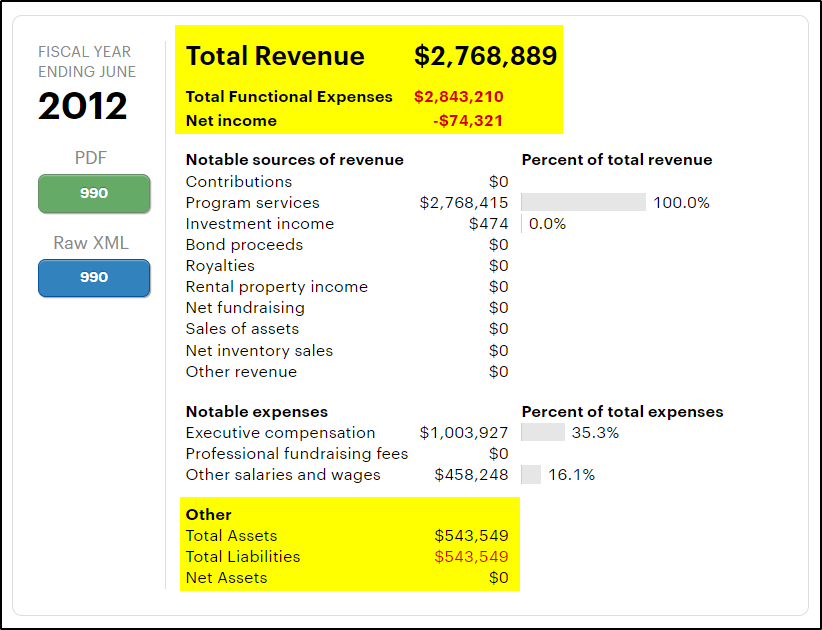This screenshot has height=630, width=822.
Task: Click the "35.3%" percentage value
Action: pos(596,433)
